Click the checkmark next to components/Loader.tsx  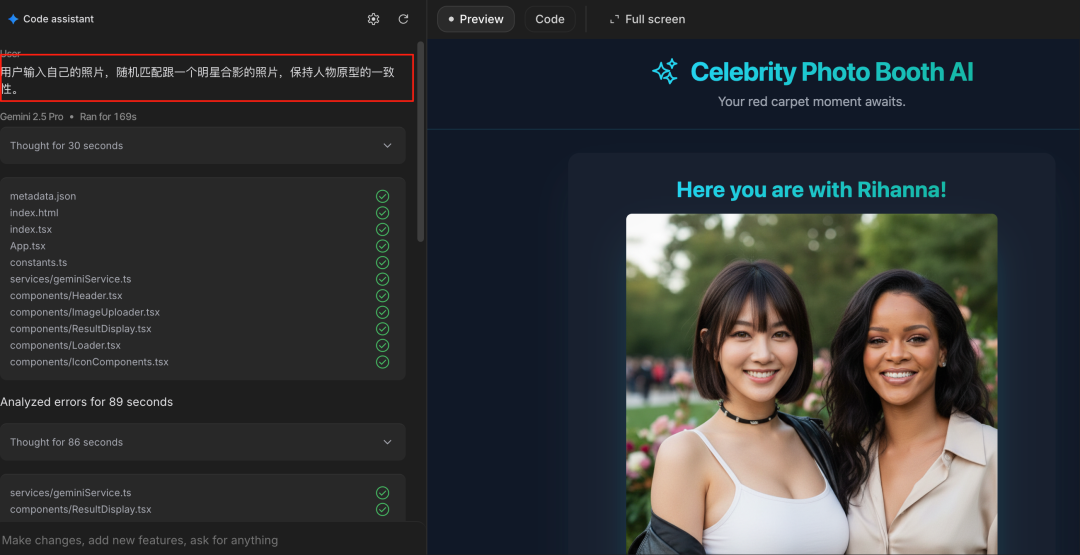pyautogui.click(x=382, y=345)
